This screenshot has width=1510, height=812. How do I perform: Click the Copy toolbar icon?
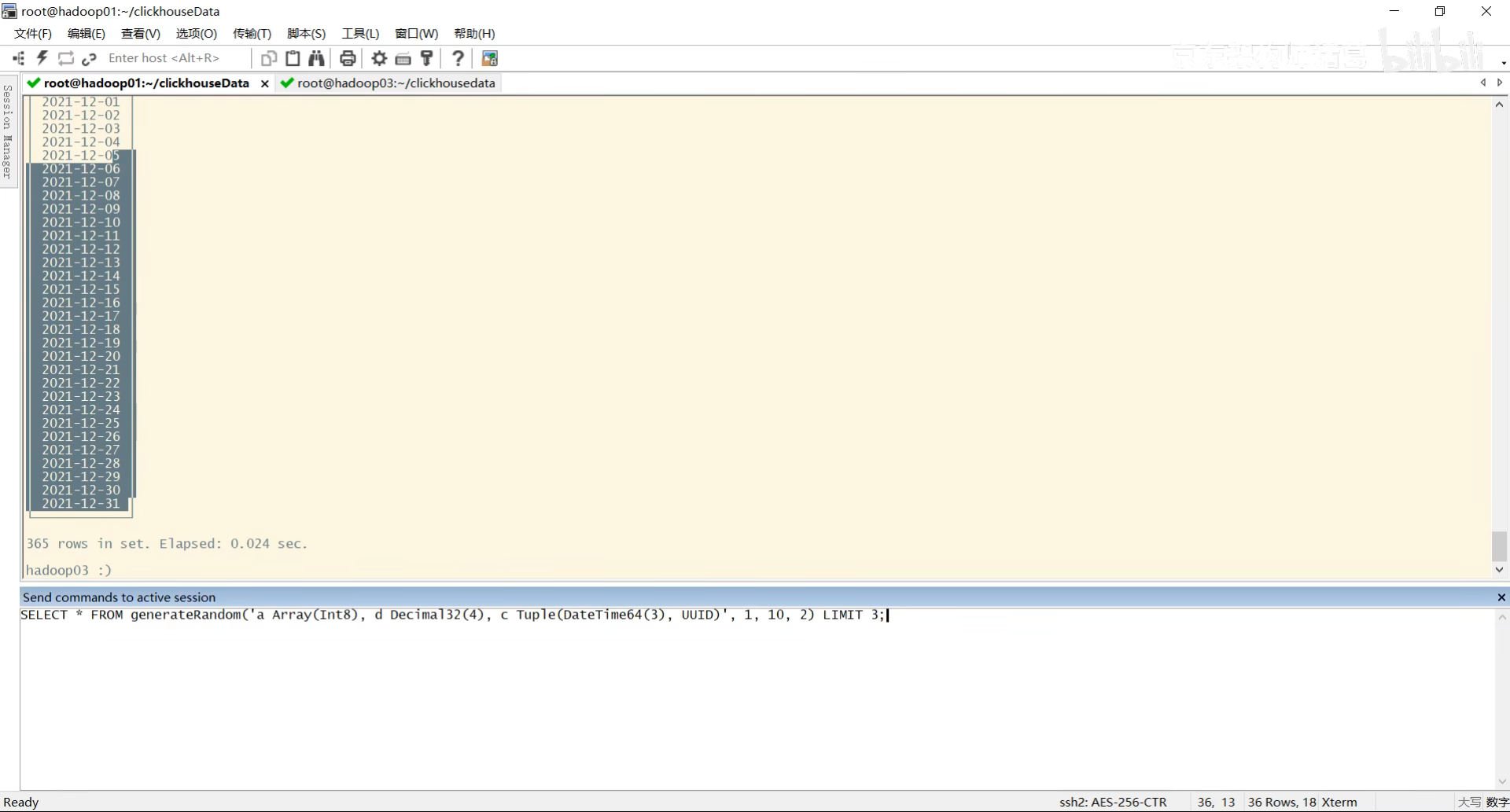point(269,58)
